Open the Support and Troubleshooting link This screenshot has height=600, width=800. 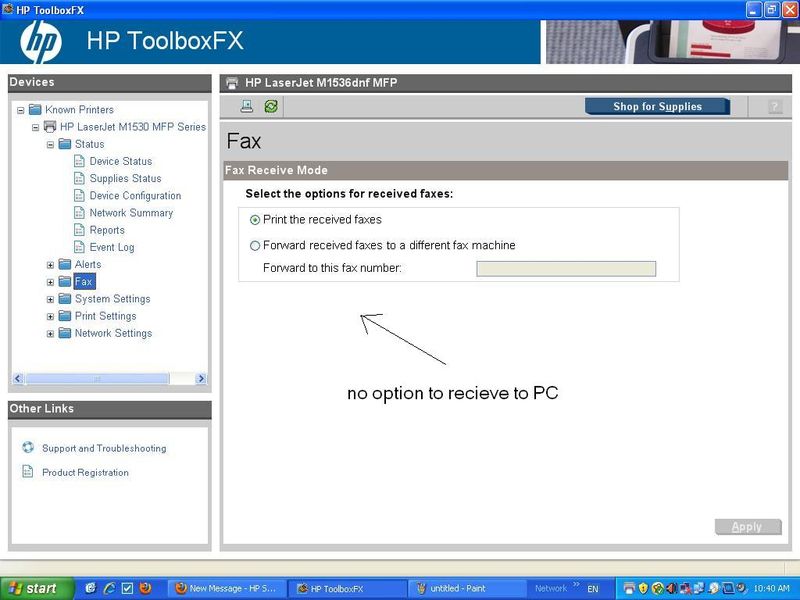(x=104, y=448)
